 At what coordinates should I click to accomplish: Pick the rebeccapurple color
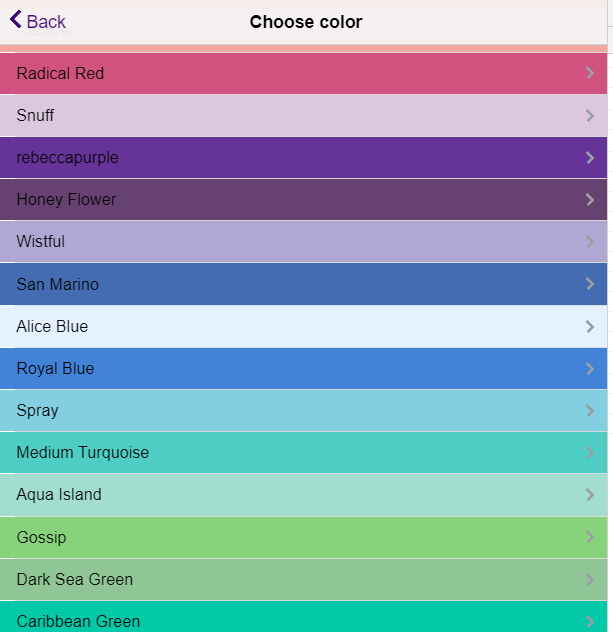pyautogui.click(x=68, y=157)
